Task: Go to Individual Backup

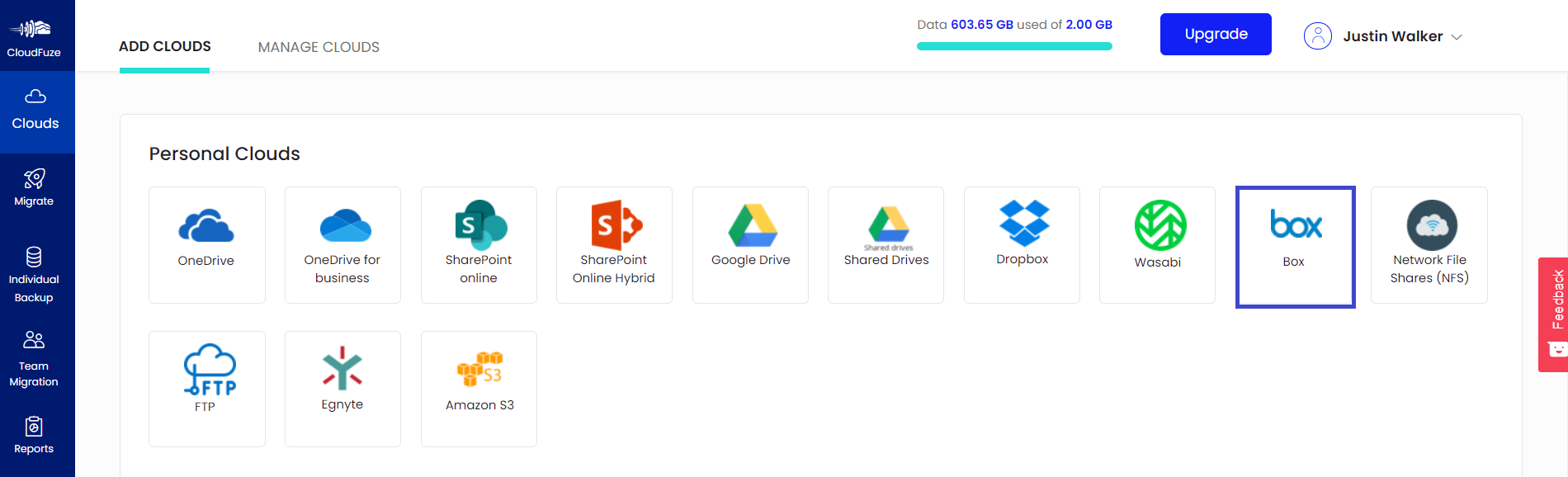Action: 34,275
